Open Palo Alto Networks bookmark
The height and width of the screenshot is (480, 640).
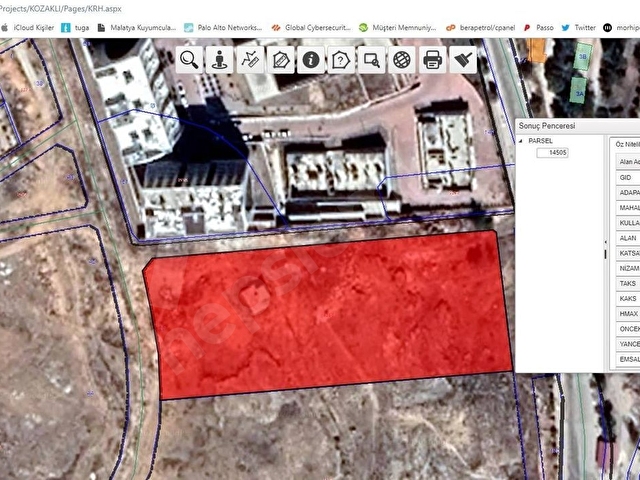(x=223, y=28)
